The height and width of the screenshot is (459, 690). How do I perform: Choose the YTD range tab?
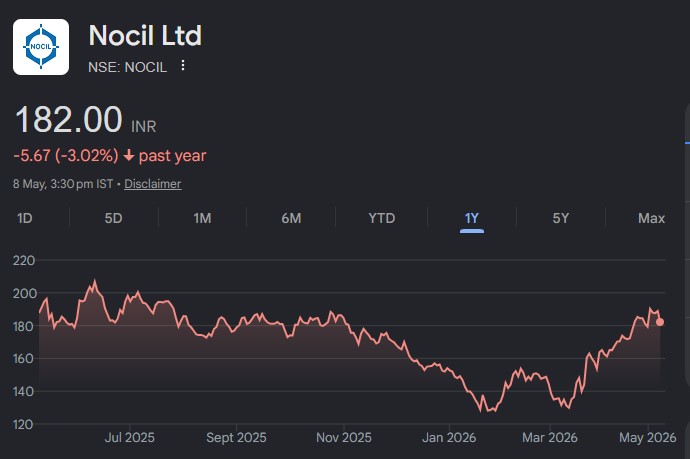pos(382,218)
